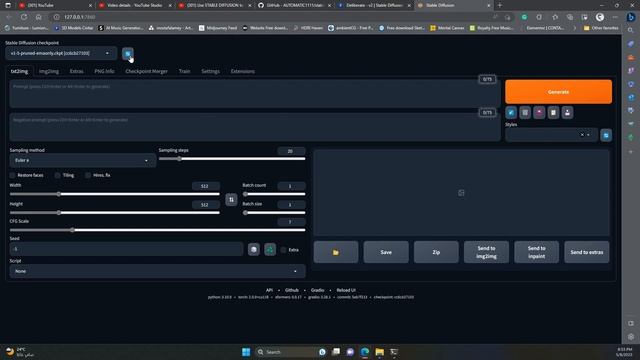Expand the Script dropdown
Viewport: 640px width, 360px height.
[158, 271]
